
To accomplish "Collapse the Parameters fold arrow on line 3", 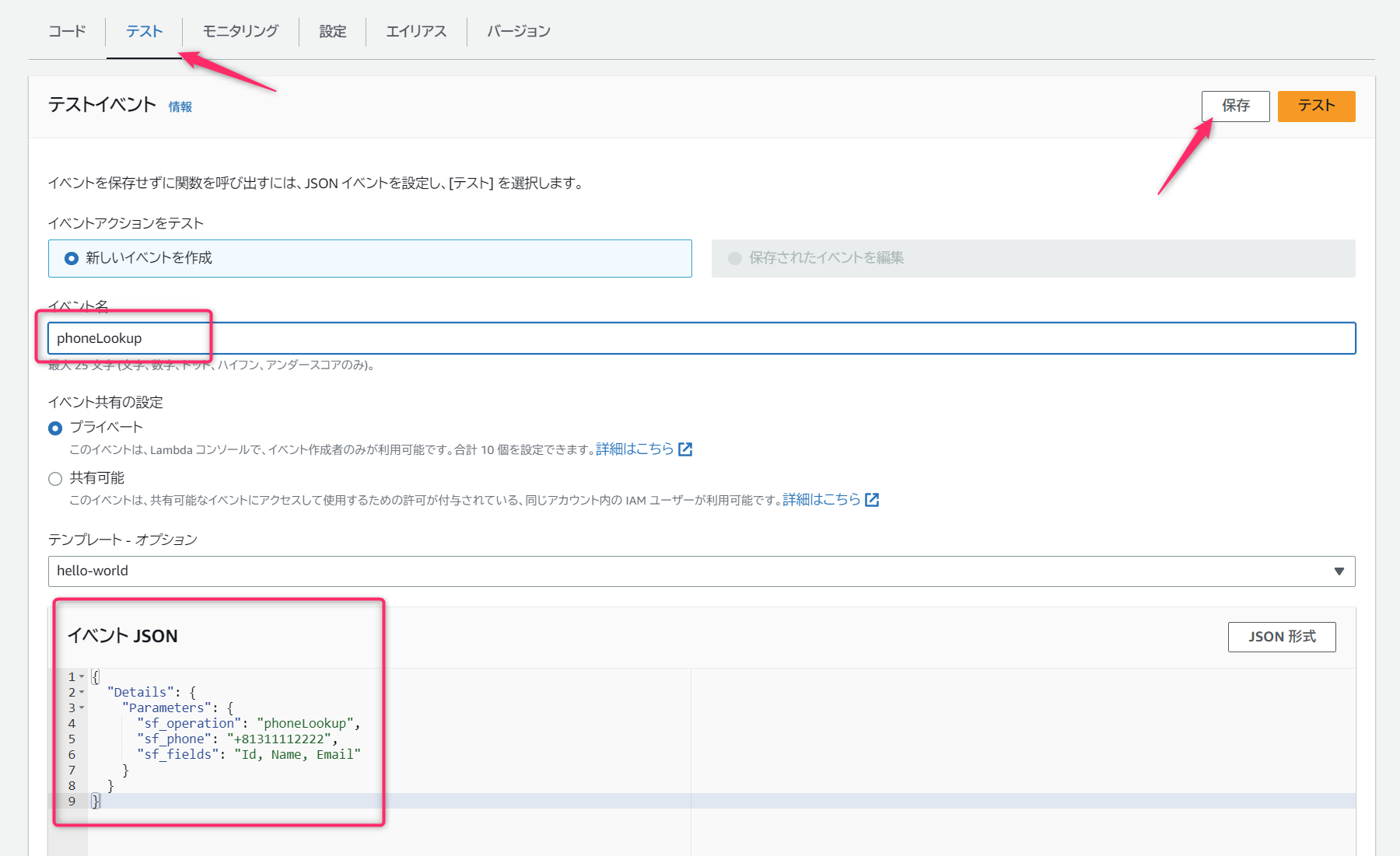I will tap(82, 708).
